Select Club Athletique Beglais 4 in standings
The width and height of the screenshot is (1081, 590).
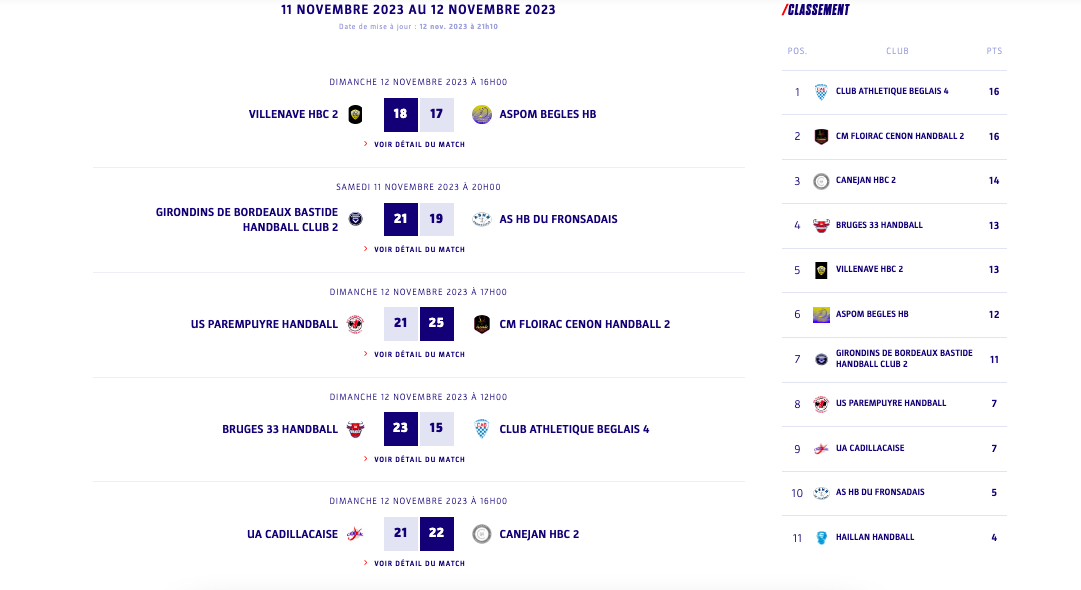[892, 92]
